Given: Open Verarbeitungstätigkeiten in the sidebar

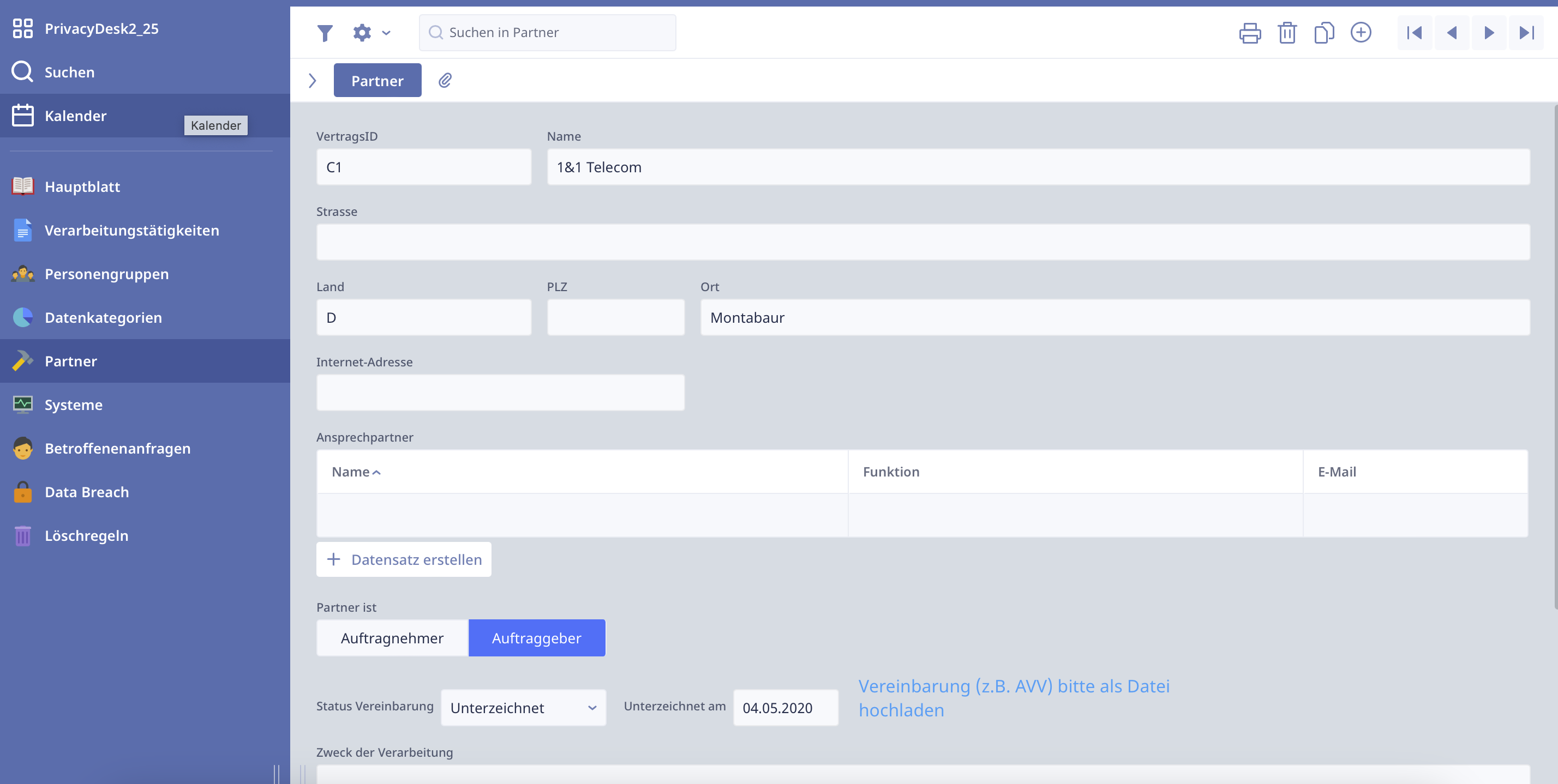Looking at the screenshot, I should (132, 230).
